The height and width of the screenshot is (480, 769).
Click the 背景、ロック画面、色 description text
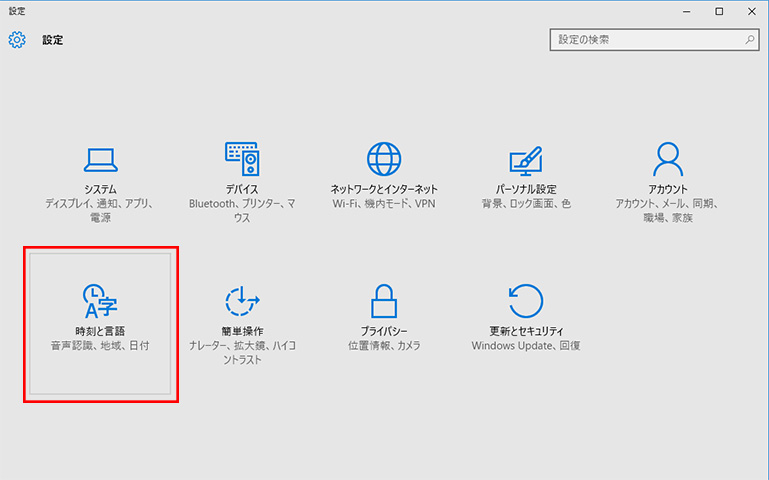pos(526,204)
